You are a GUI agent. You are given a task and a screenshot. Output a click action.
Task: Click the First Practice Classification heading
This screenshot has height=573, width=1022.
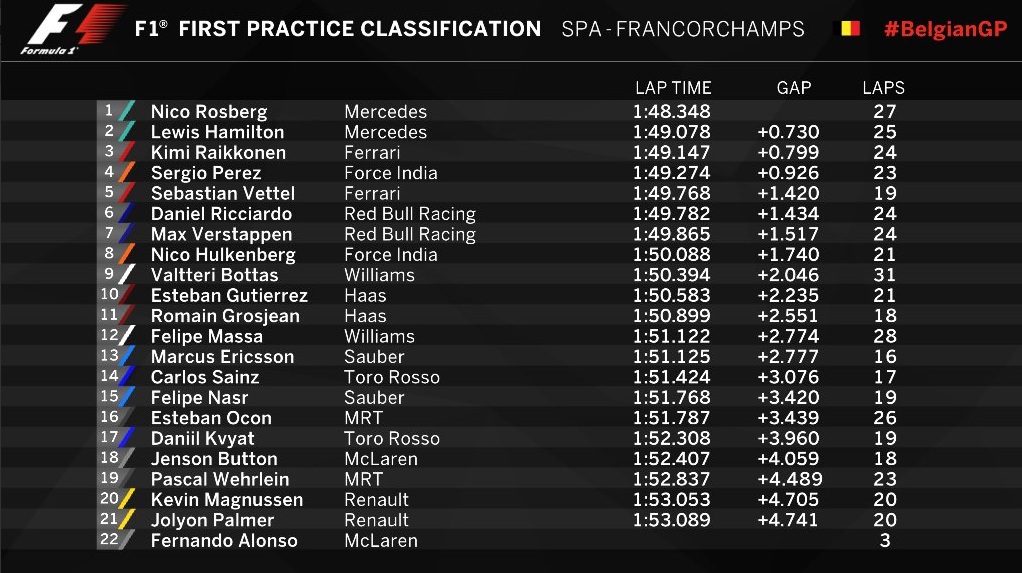(x=338, y=29)
